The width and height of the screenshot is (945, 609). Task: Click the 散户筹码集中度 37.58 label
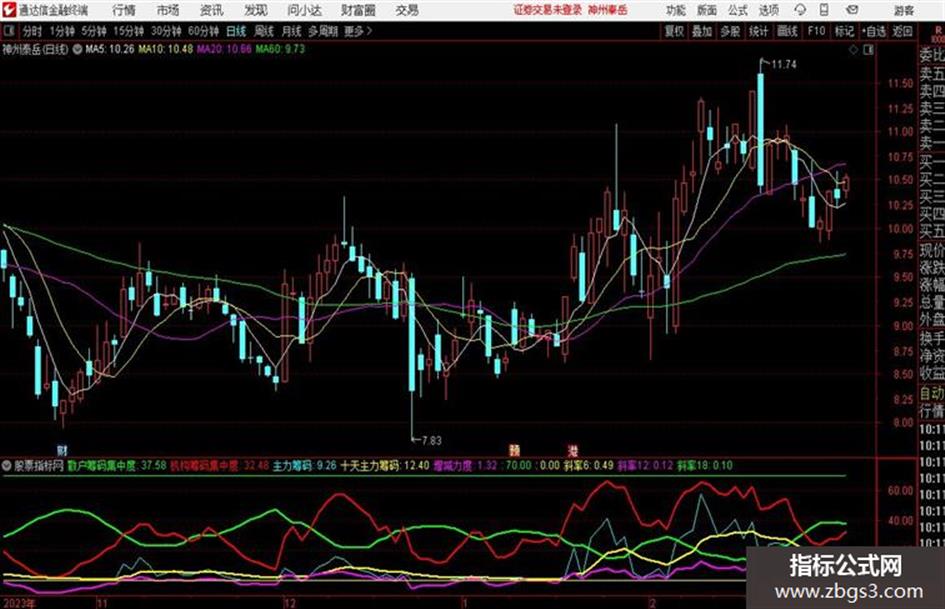click(x=116, y=465)
